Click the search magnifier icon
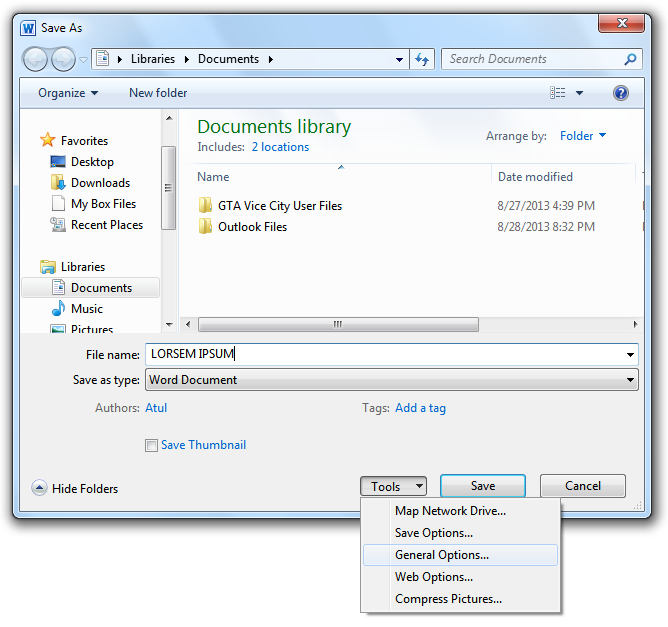The width and height of the screenshot is (668, 627). 630,59
